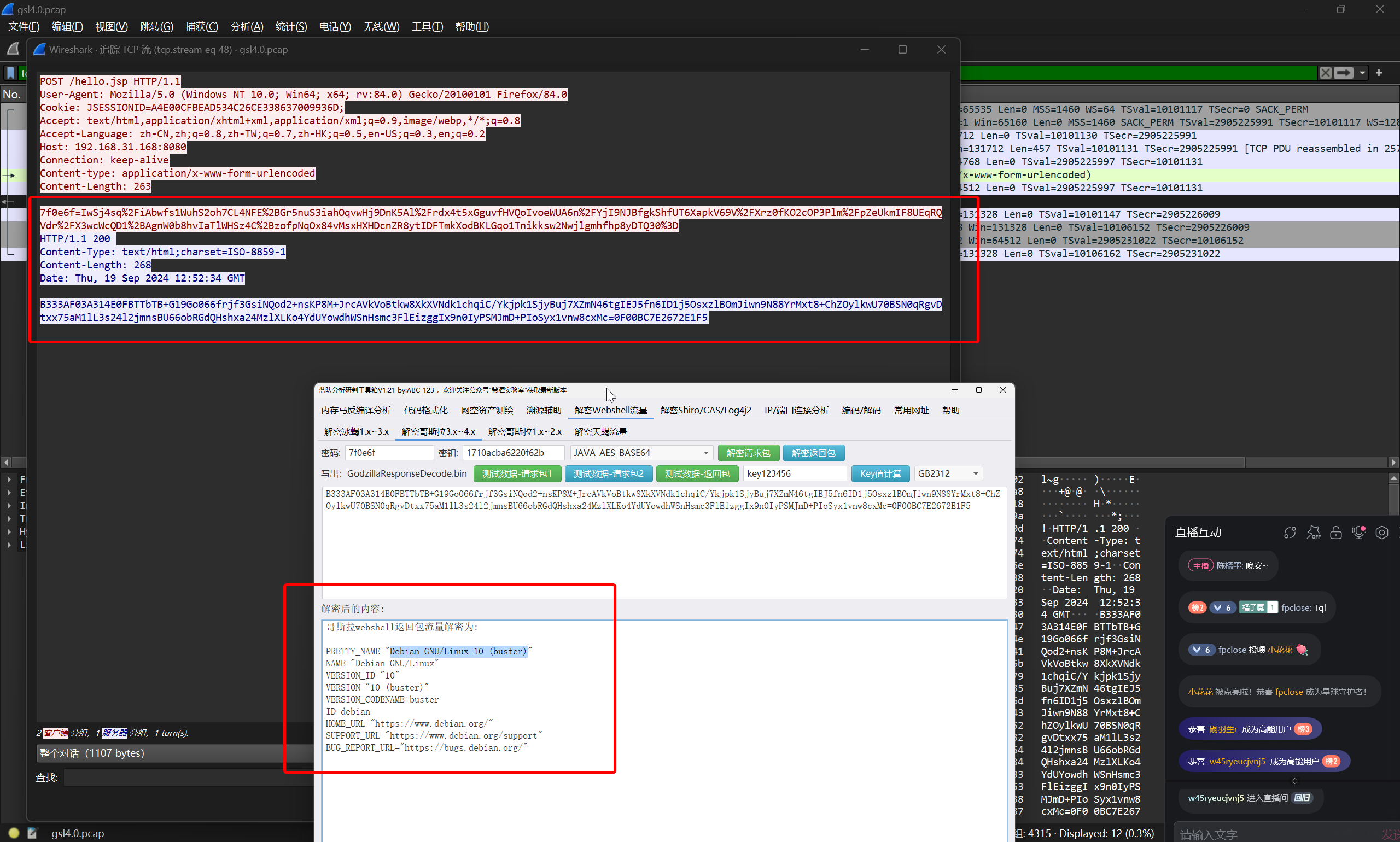Expand the packet detail tree row starting with I
The image size is (1400, 842).
coord(9,506)
